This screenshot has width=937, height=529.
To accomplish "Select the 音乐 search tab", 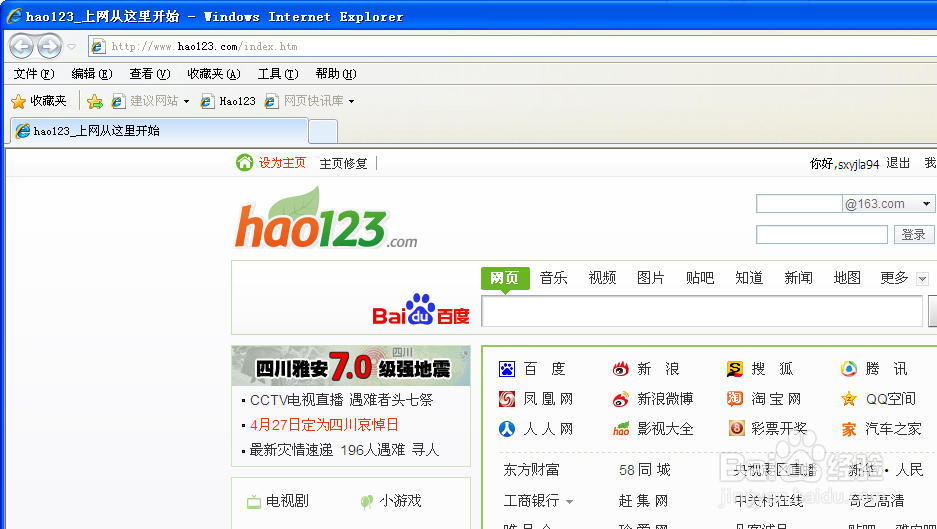I will click(553, 278).
